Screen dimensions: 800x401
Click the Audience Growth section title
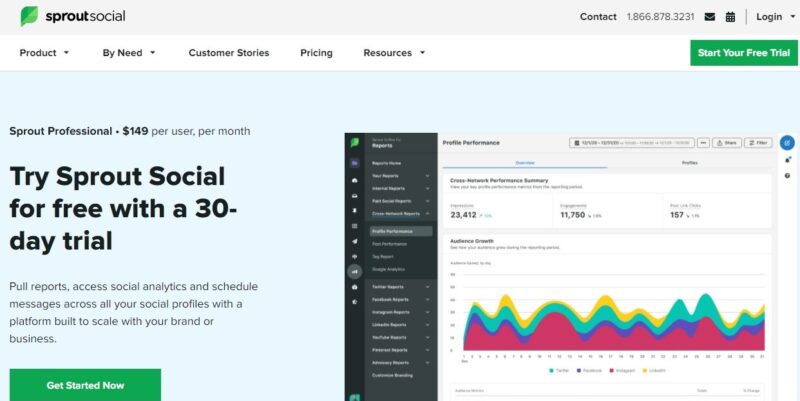(x=472, y=241)
